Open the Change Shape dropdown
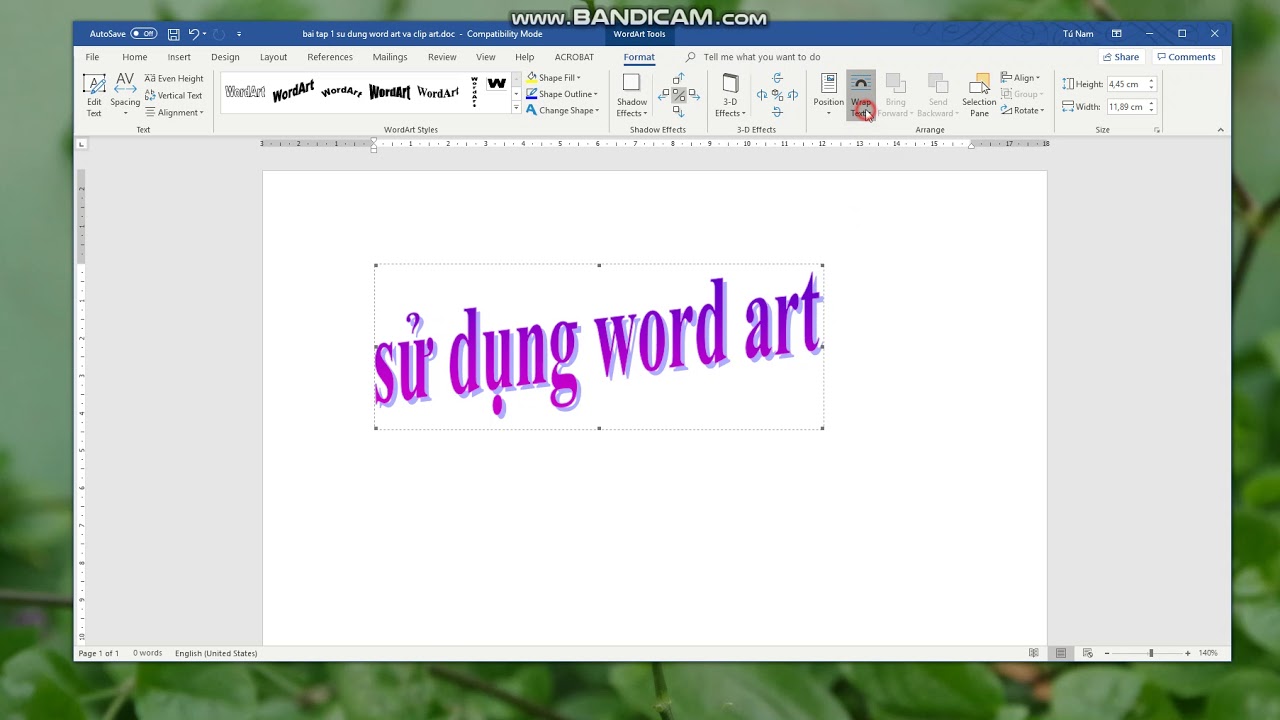Image resolution: width=1280 pixels, height=720 pixels. (x=562, y=110)
